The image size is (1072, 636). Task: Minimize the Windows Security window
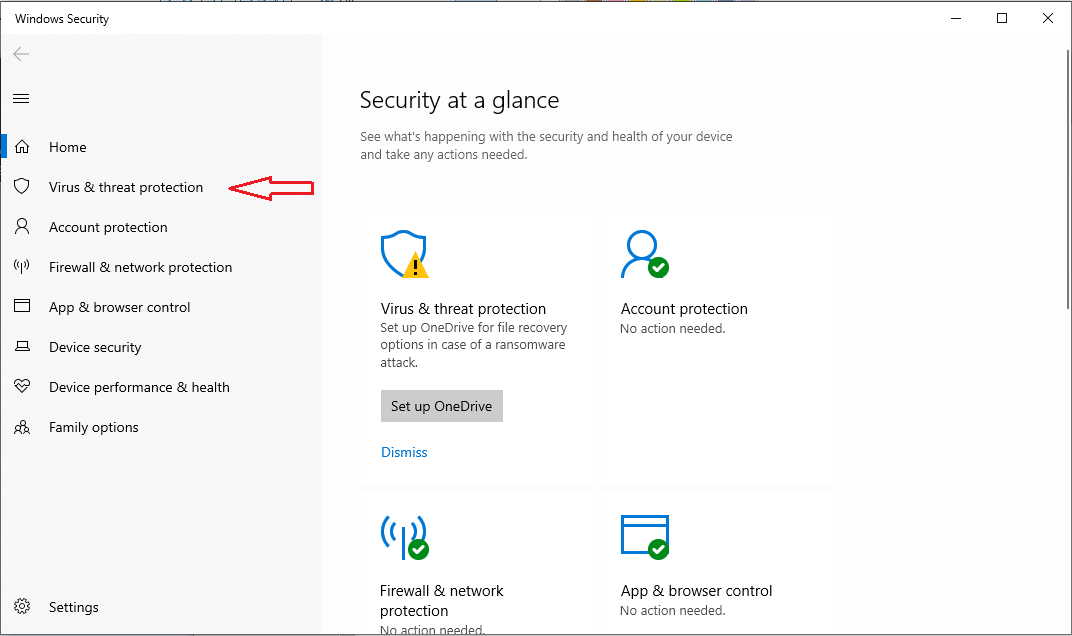click(x=956, y=18)
